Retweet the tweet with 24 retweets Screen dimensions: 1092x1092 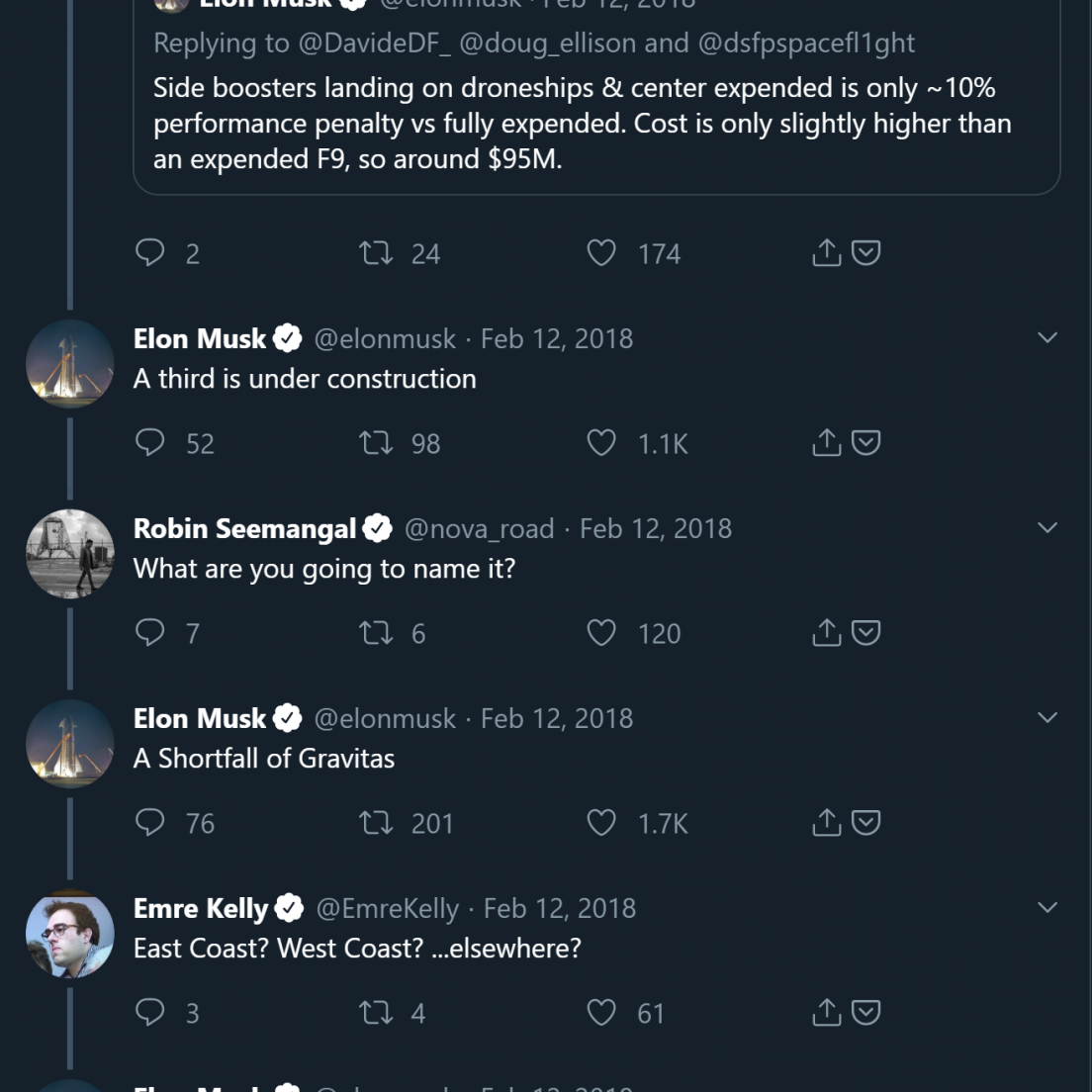[x=376, y=253]
